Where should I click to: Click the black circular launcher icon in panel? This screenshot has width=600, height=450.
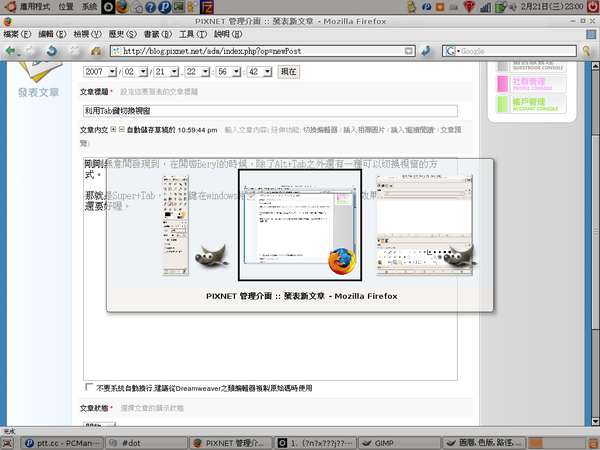pos(108,7)
